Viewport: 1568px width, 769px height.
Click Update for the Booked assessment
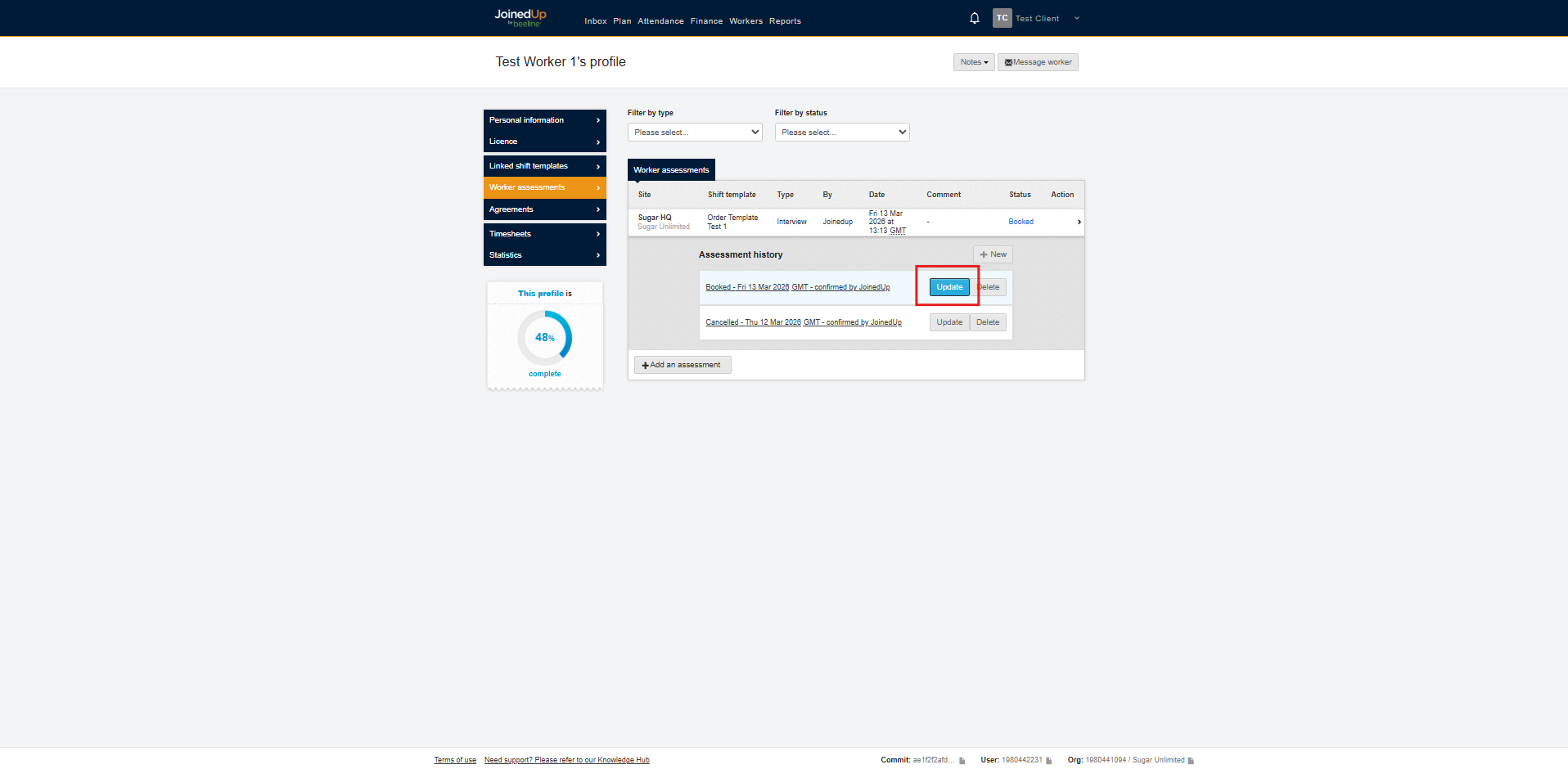(948, 287)
